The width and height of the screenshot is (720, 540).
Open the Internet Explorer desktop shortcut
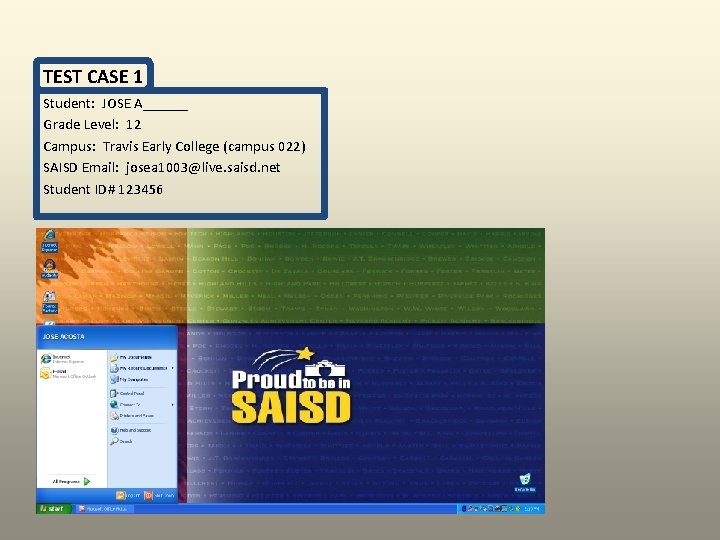pos(49,241)
